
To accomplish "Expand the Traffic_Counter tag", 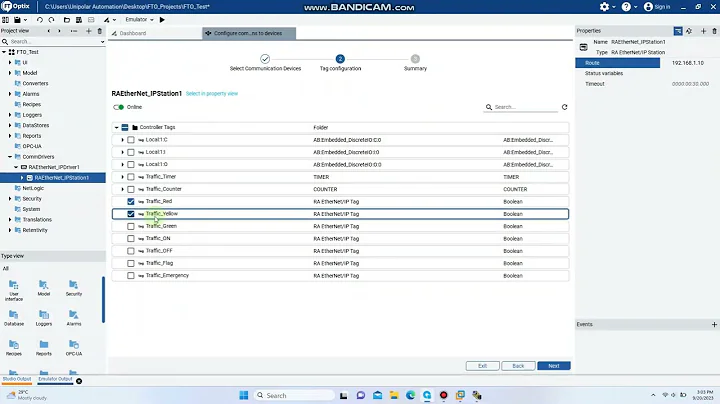I will point(122,189).
